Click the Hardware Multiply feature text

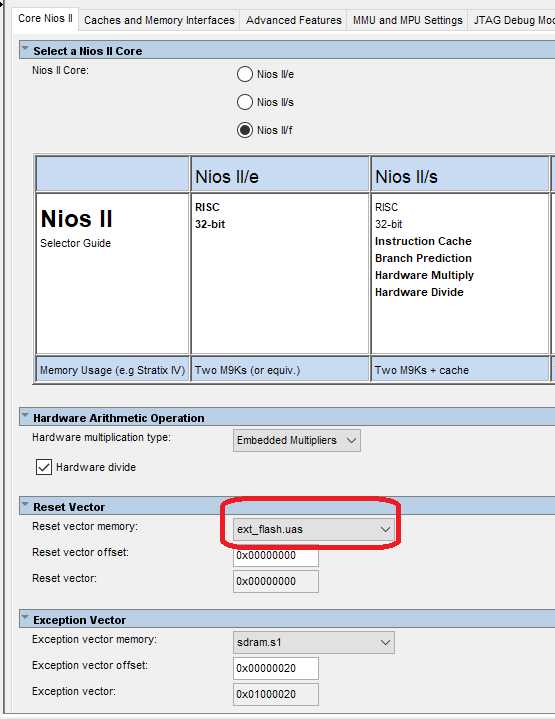coord(424,275)
